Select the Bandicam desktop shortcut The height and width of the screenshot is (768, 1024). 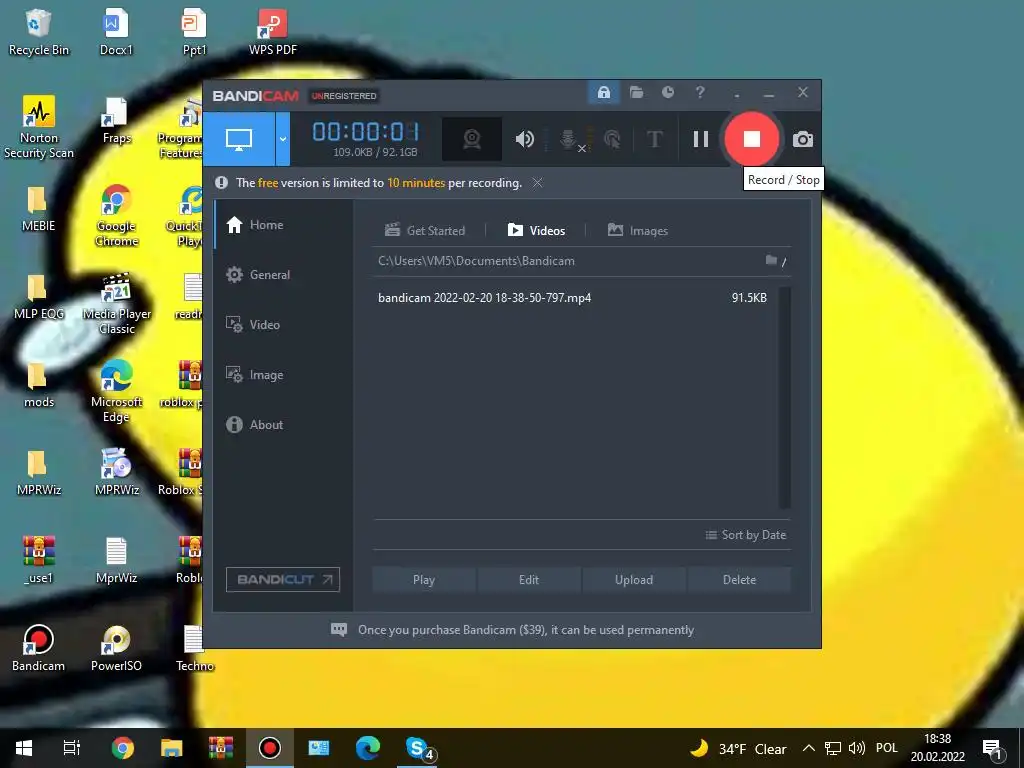39,648
